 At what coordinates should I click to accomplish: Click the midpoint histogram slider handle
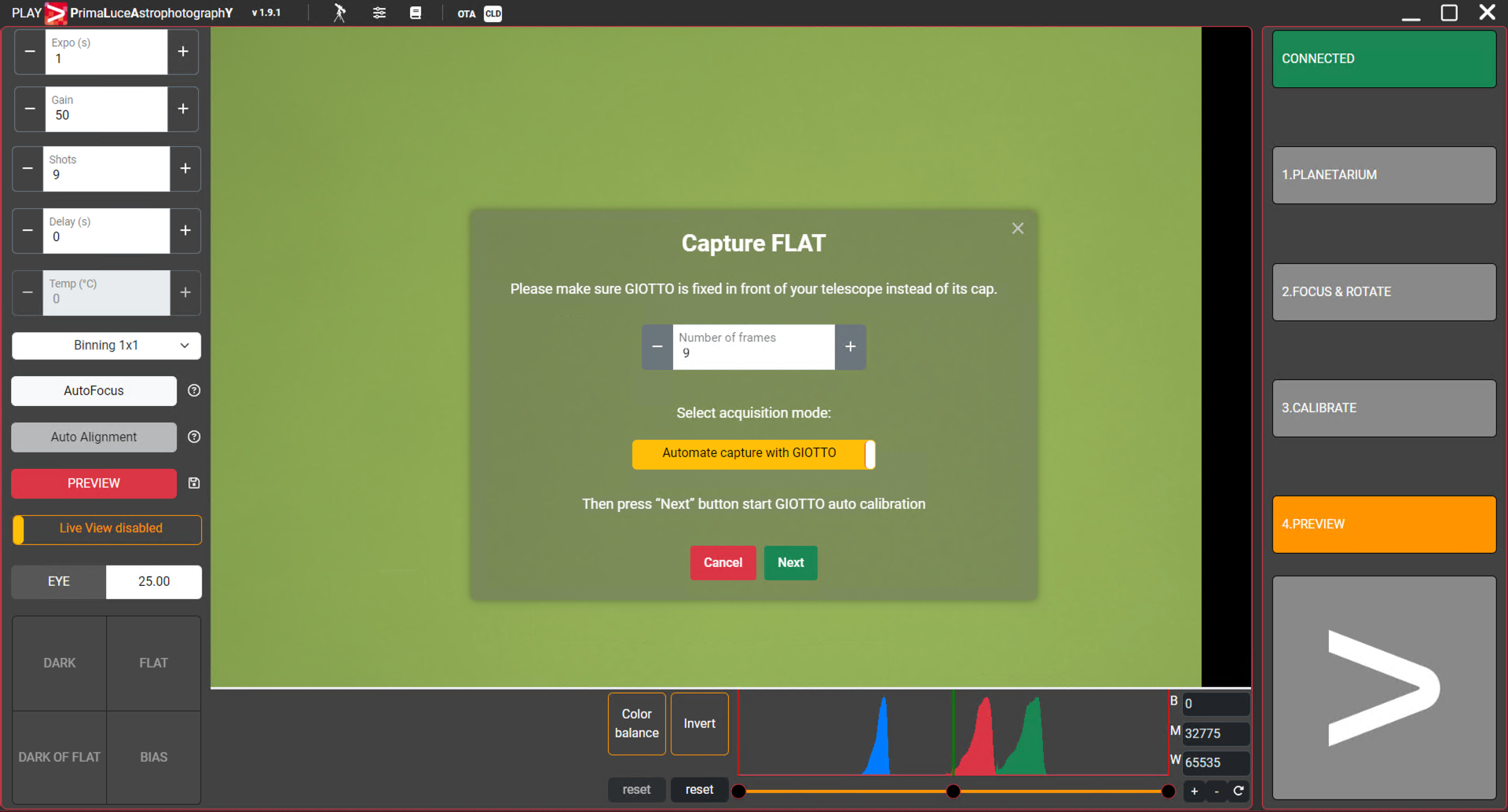point(953,792)
